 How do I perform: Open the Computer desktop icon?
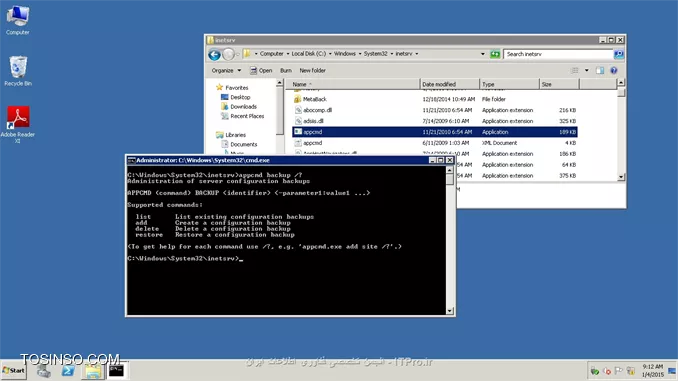[x=18, y=20]
